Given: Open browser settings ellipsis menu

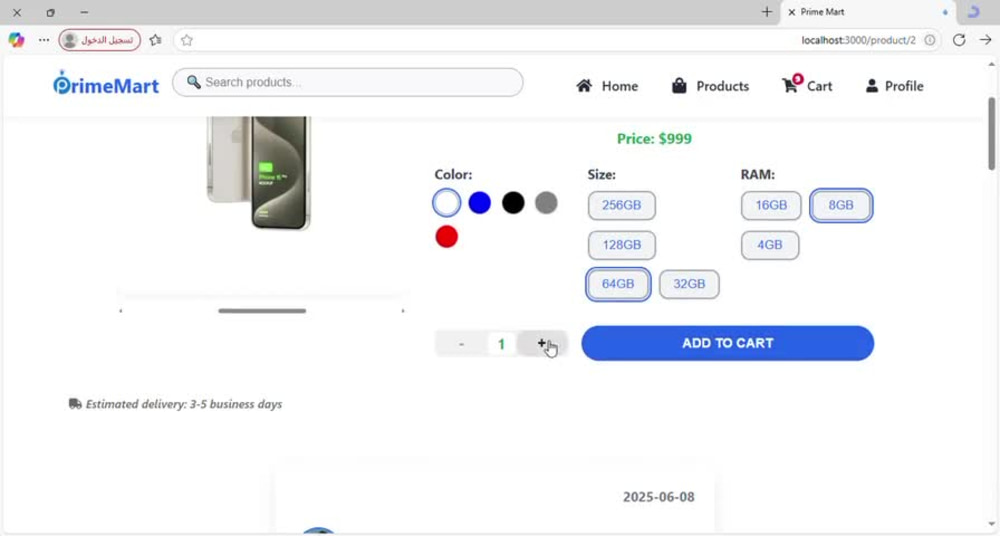Looking at the screenshot, I should coord(43,40).
